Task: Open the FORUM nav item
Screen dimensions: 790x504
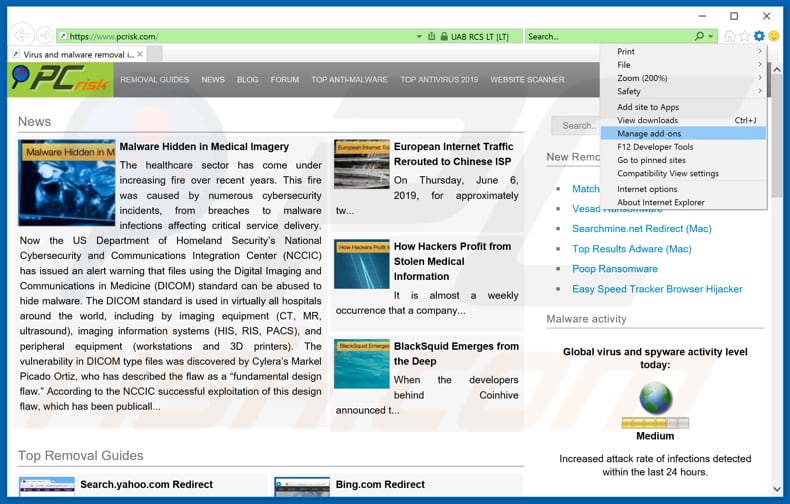Action: tap(285, 80)
